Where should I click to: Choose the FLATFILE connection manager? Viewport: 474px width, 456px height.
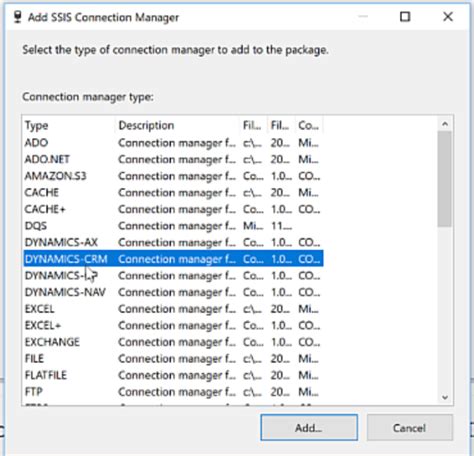click(x=173, y=375)
